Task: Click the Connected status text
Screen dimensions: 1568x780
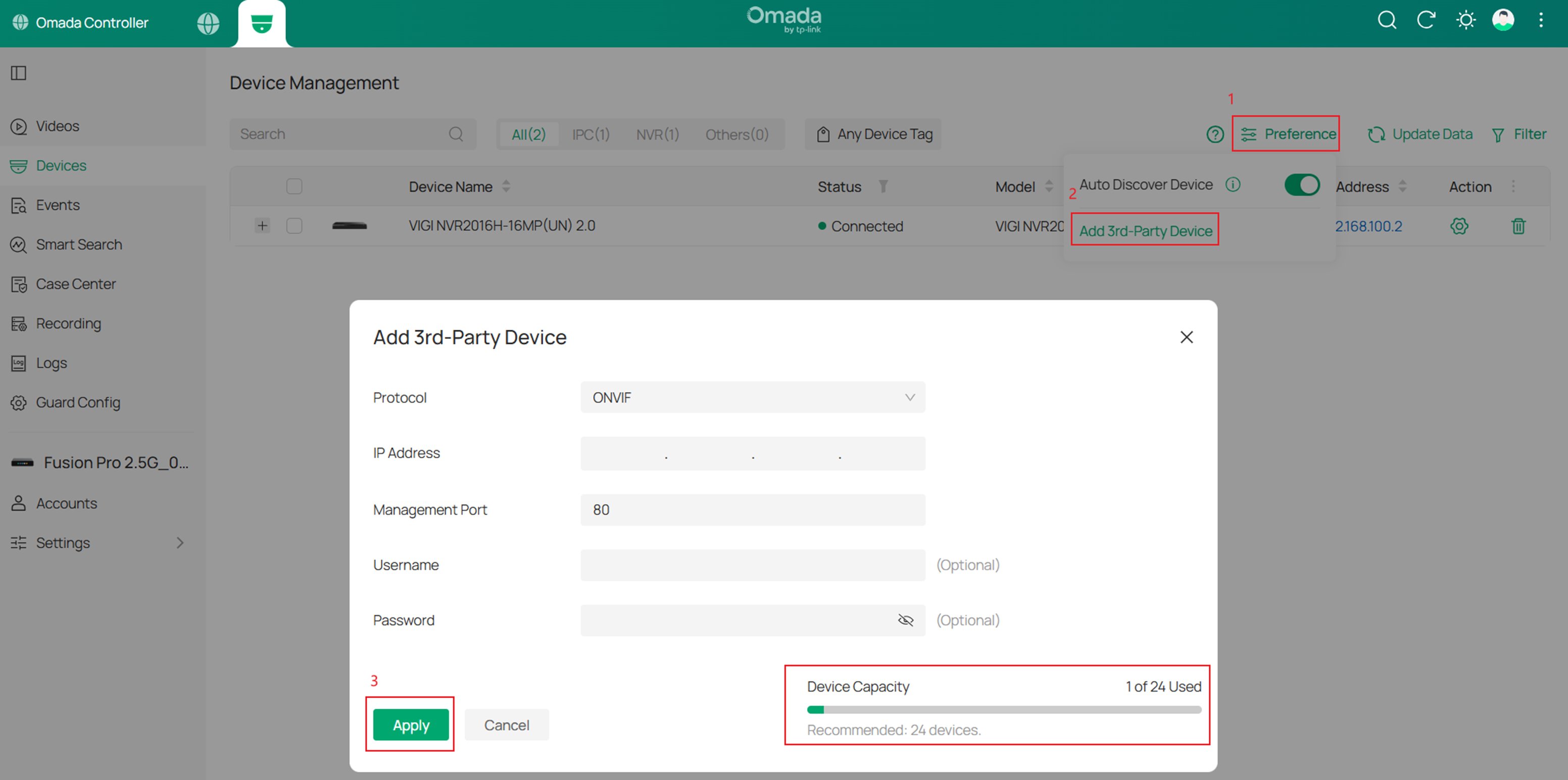Action: point(867,226)
